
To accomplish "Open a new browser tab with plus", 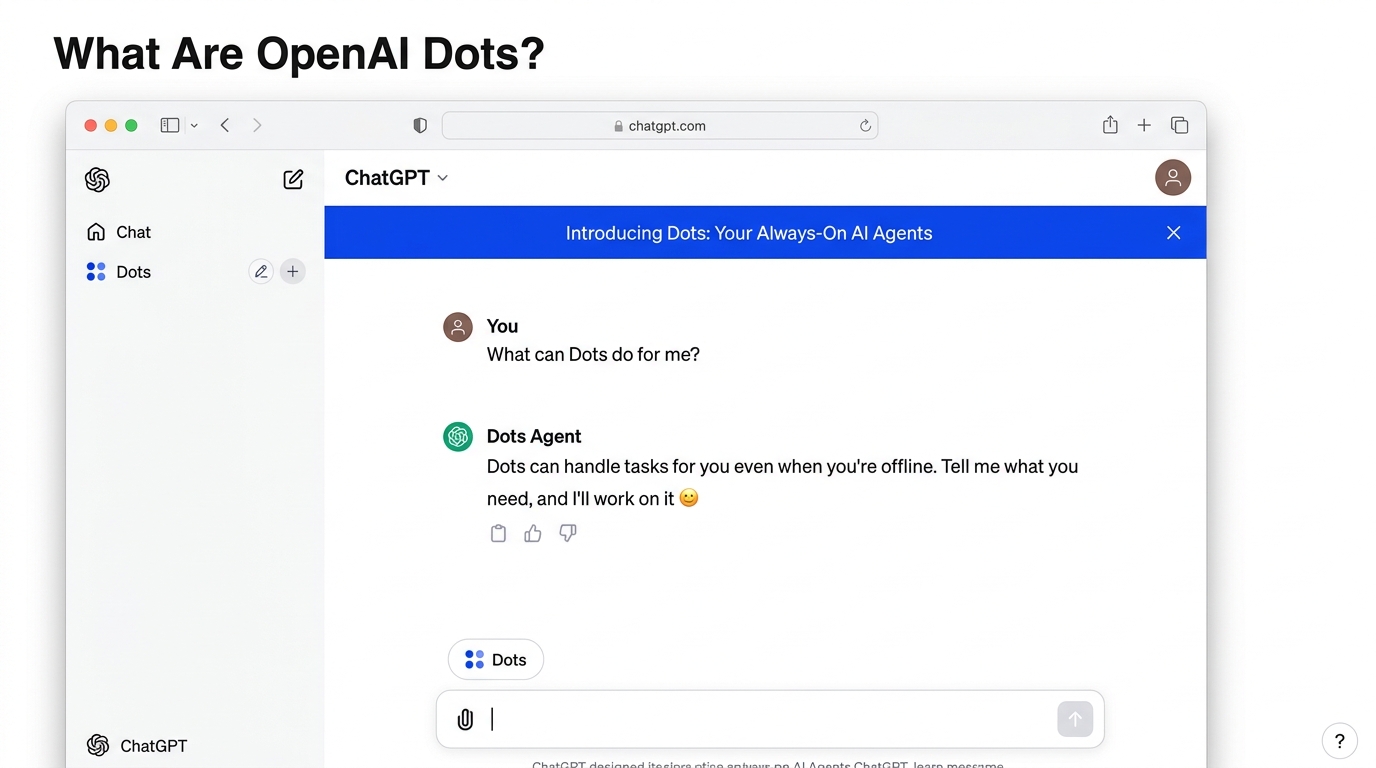I will (x=1144, y=125).
